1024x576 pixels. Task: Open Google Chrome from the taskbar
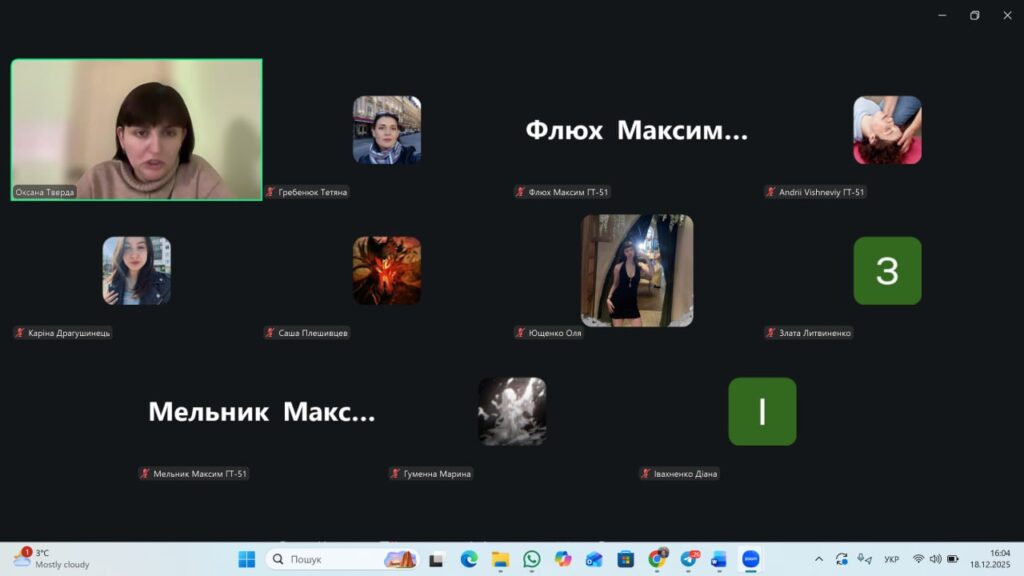[x=657, y=559]
